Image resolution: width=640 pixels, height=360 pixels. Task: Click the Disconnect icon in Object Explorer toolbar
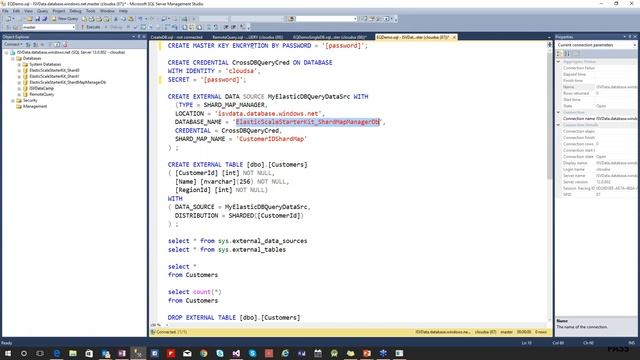35,44
